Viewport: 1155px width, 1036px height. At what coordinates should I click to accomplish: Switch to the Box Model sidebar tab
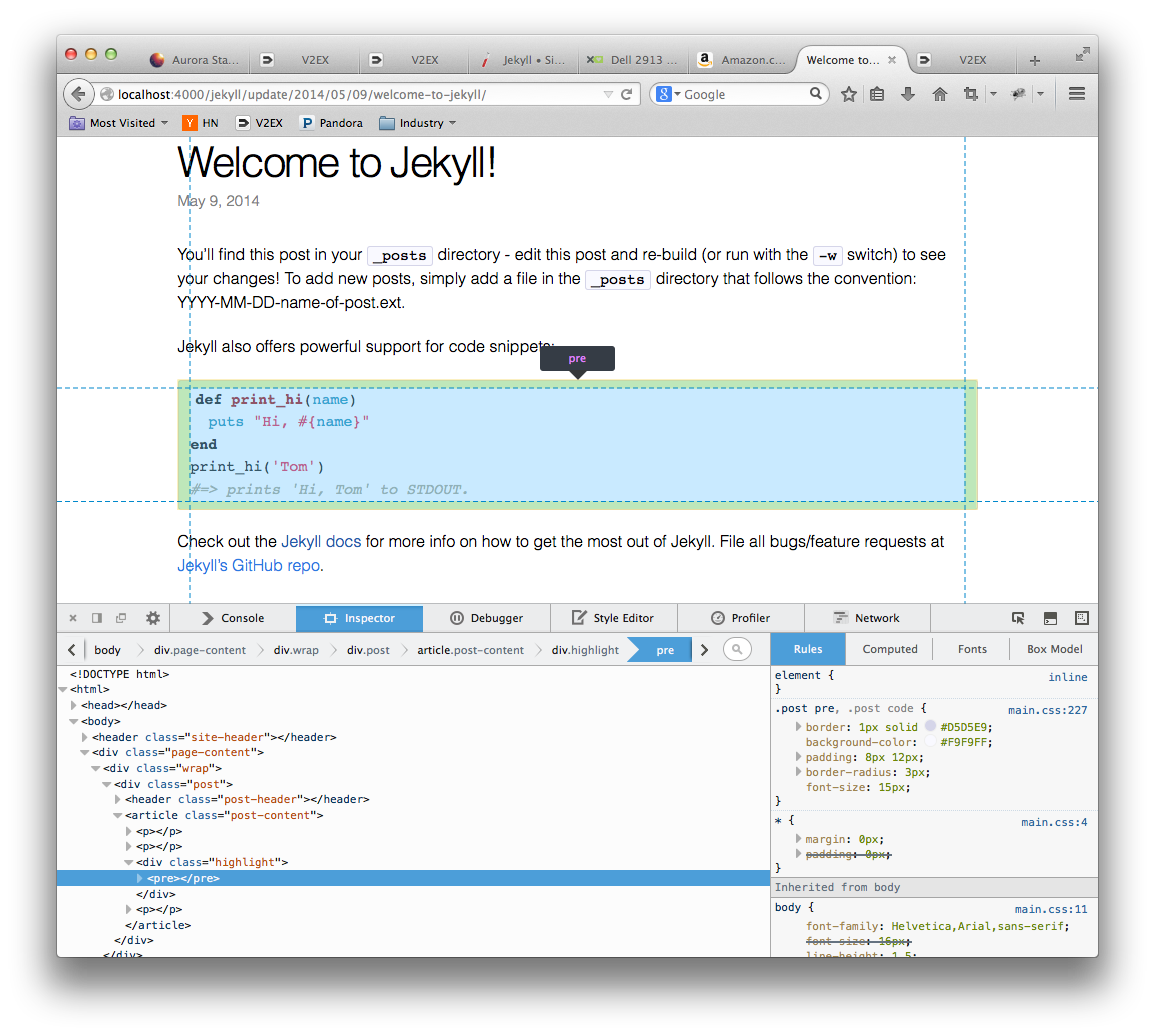(1055, 649)
